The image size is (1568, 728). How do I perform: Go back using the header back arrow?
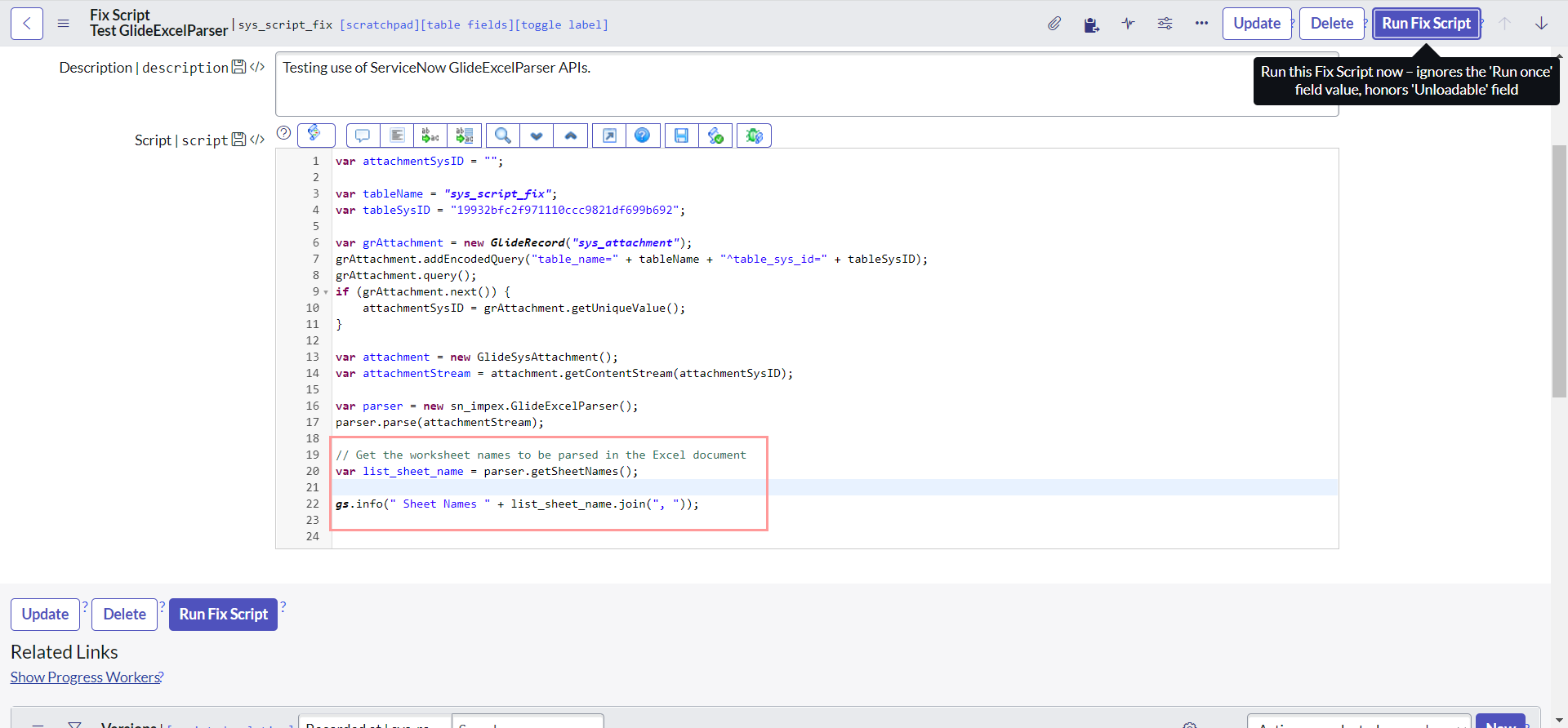[x=27, y=24]
